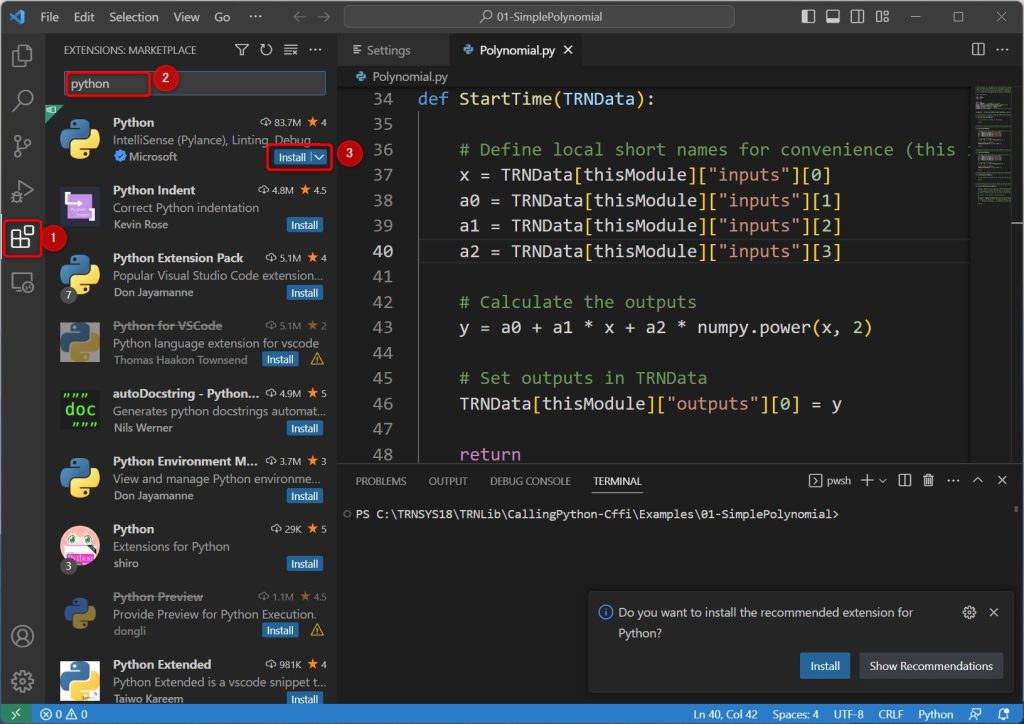Open Run and Debug view

[22, 192]
